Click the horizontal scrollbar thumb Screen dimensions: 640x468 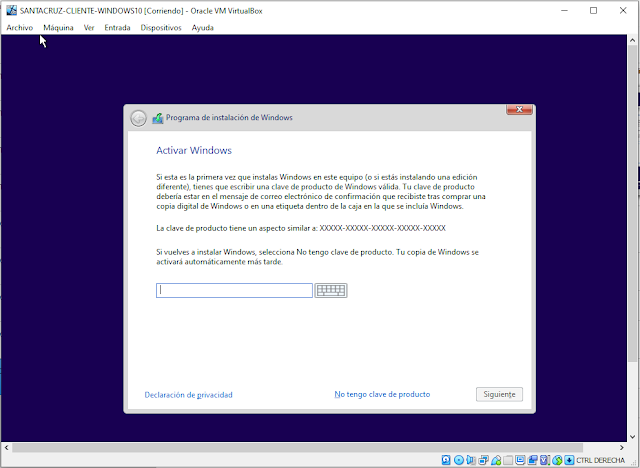[298, 448]
